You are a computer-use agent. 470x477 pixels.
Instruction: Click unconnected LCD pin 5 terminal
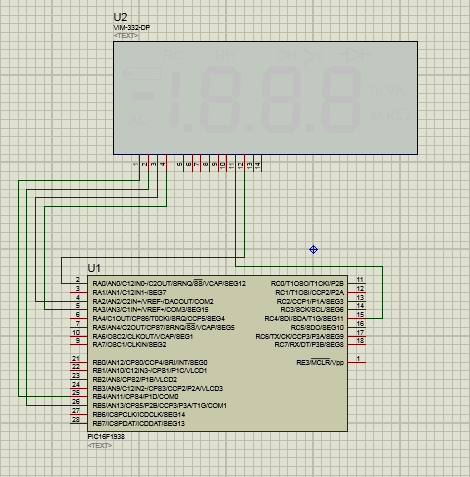183,163
